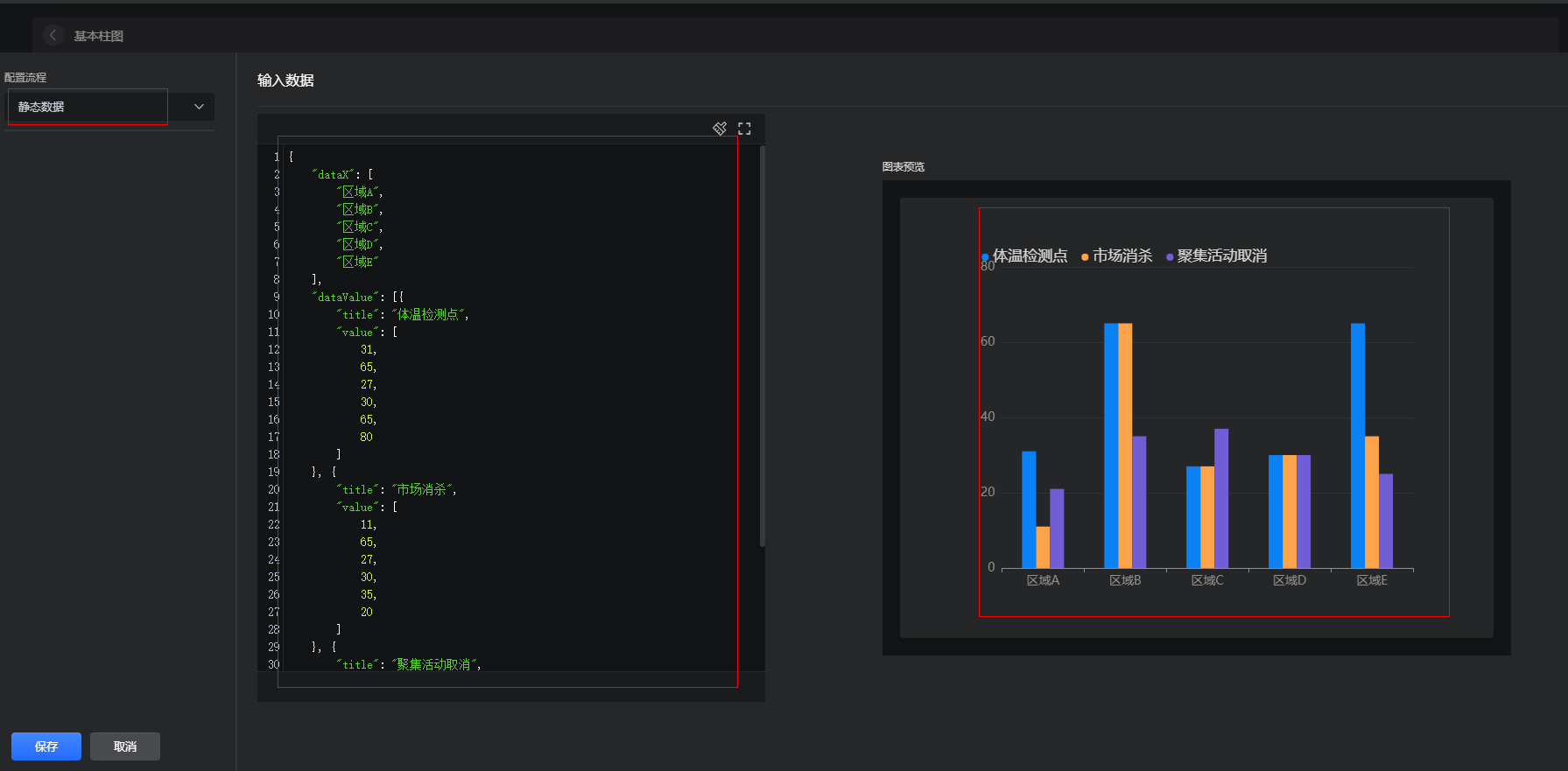Click the fullscreen icon in the editor

pyautogui.click(x=744, y=129)
